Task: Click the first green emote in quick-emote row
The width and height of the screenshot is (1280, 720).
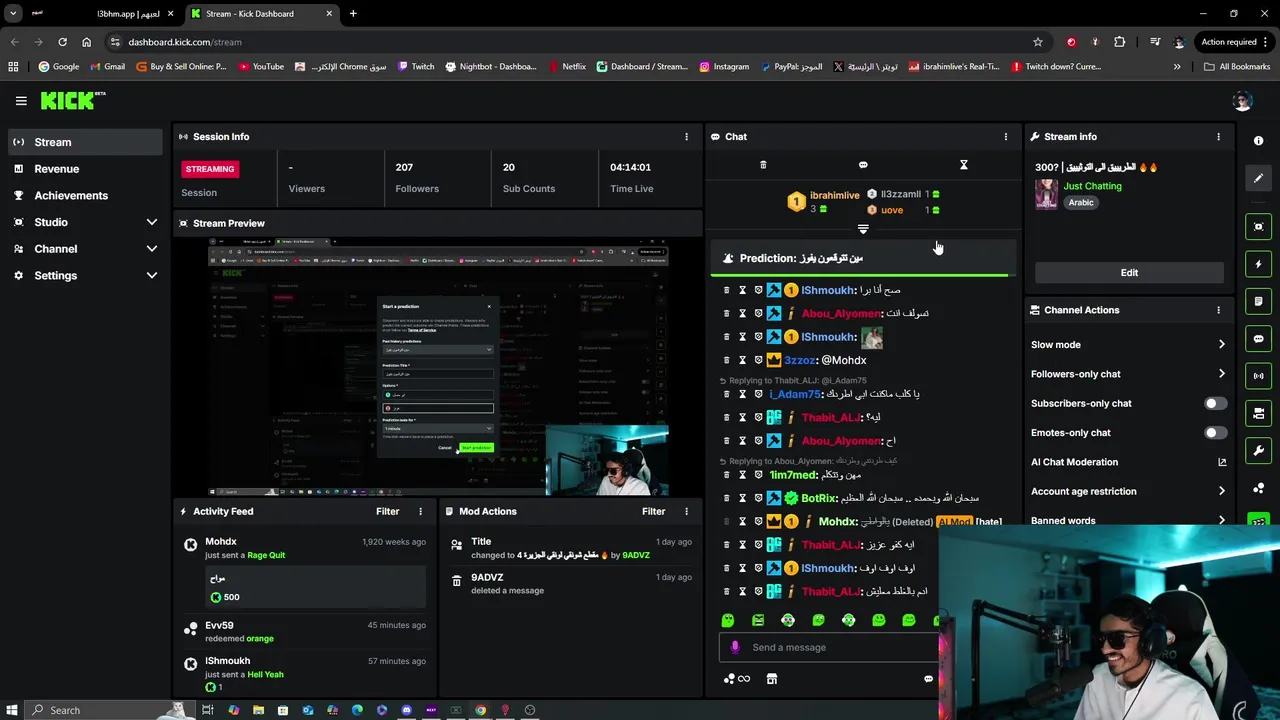Action: pyautogui.click(x=728, y=620)
